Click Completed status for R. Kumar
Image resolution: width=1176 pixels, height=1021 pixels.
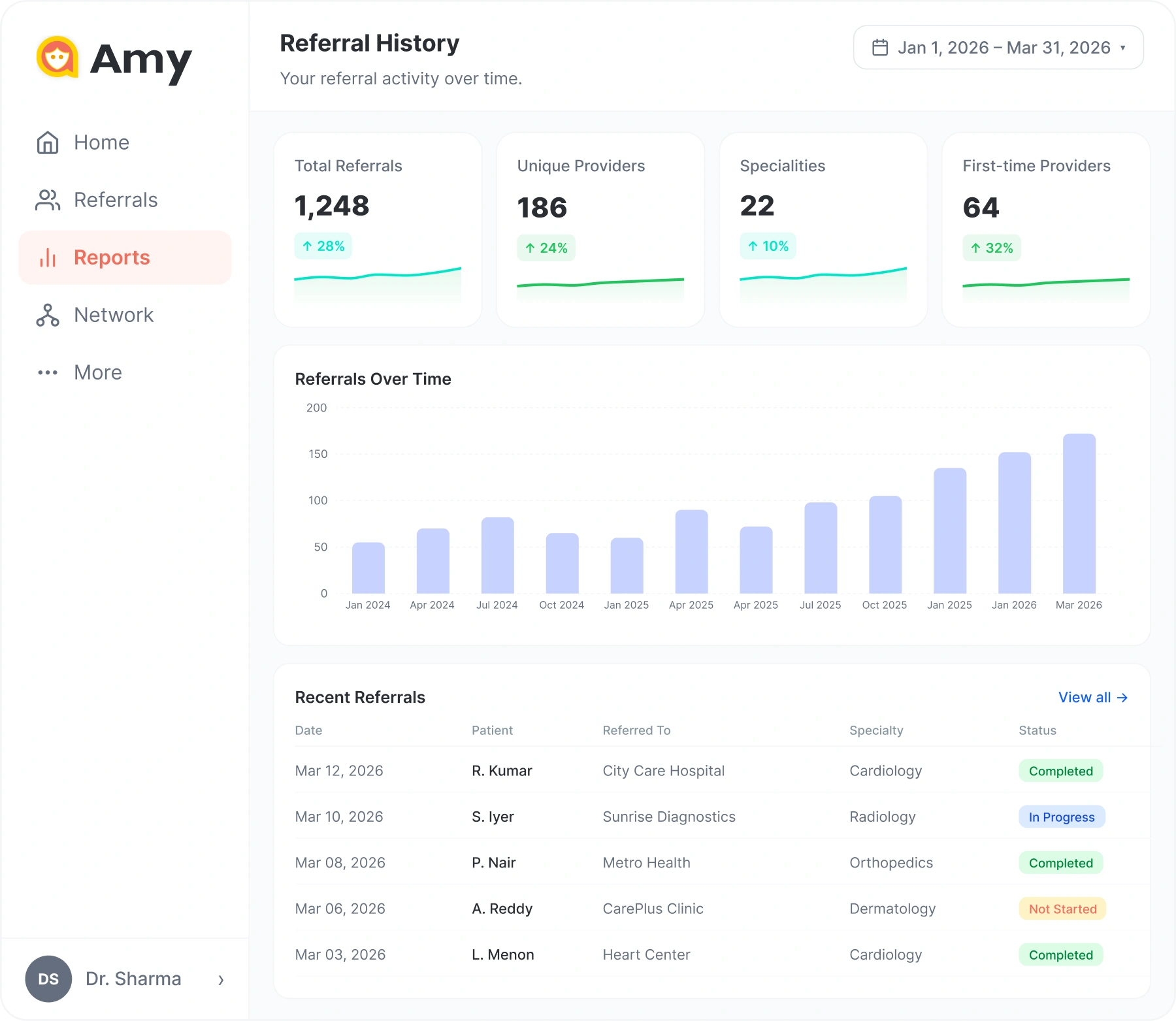(1061, 771)
